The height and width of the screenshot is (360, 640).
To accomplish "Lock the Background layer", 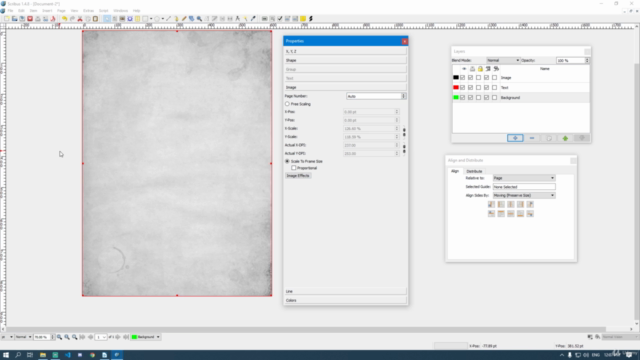I will coord(478,98).
